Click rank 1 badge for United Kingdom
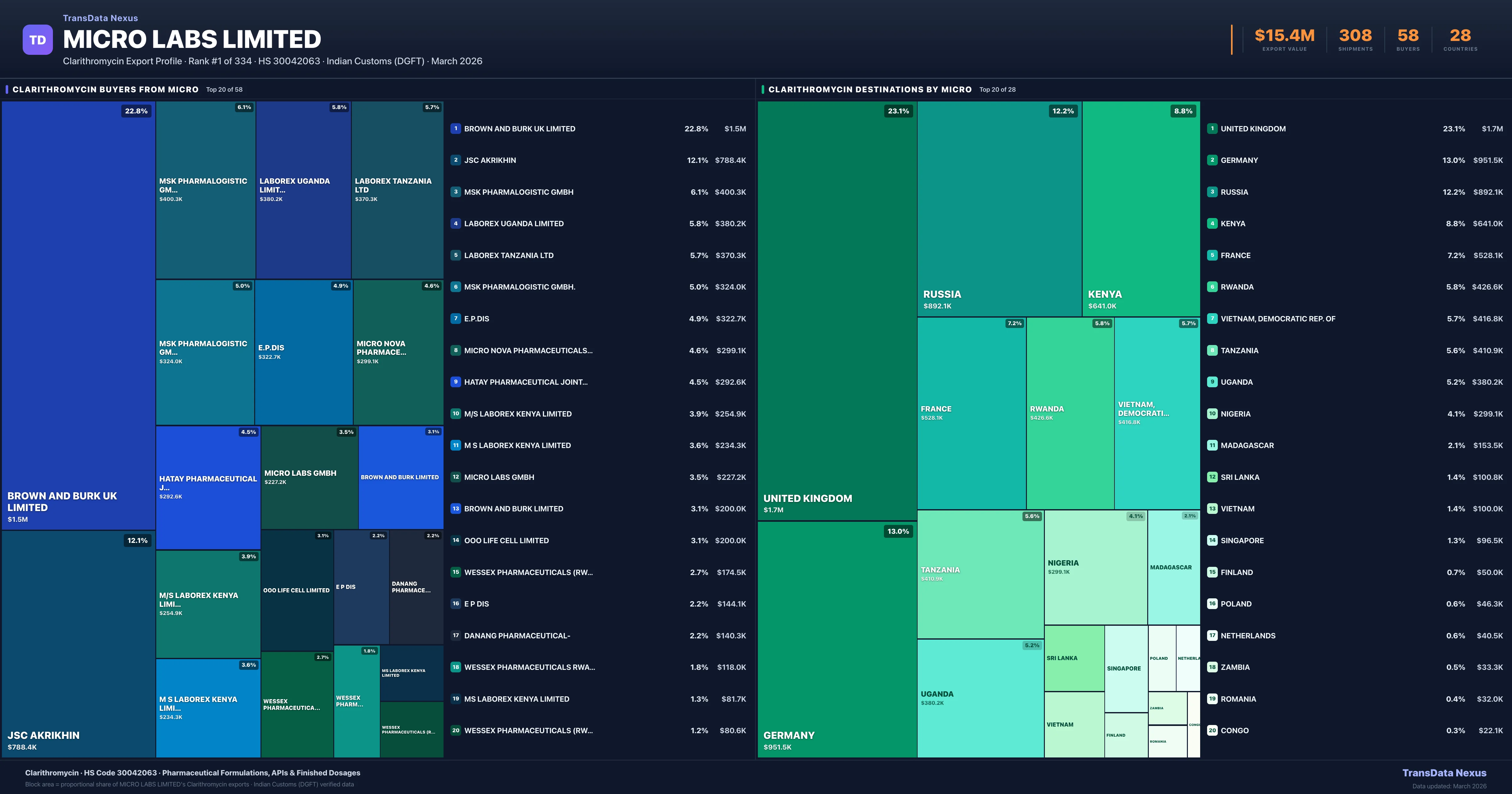1512x794 pixels. click(1212, 129)
